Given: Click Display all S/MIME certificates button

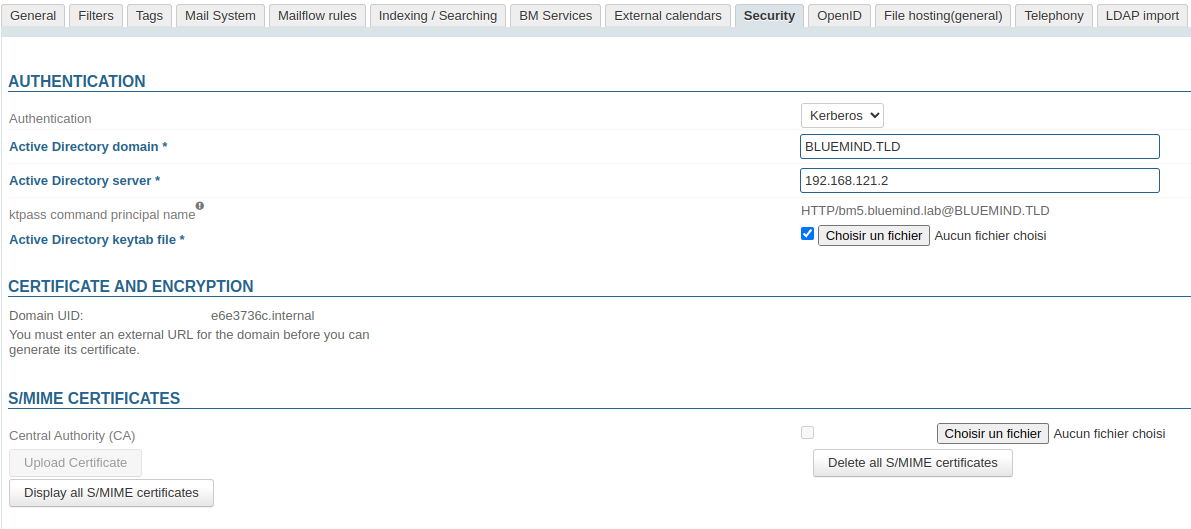Looking at the screenshot, I should point(111,493).
